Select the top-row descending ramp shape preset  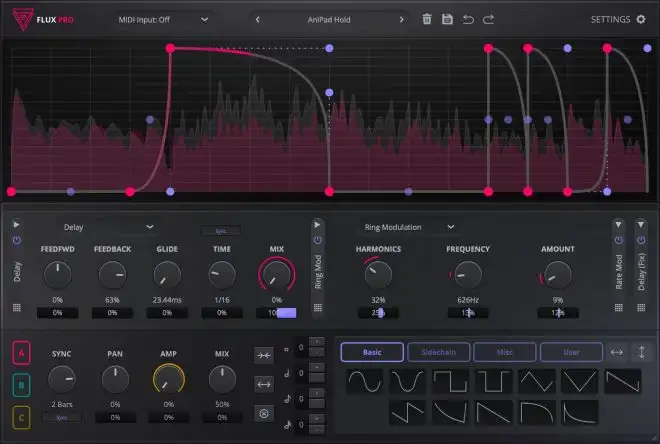[x=623, y=381]
